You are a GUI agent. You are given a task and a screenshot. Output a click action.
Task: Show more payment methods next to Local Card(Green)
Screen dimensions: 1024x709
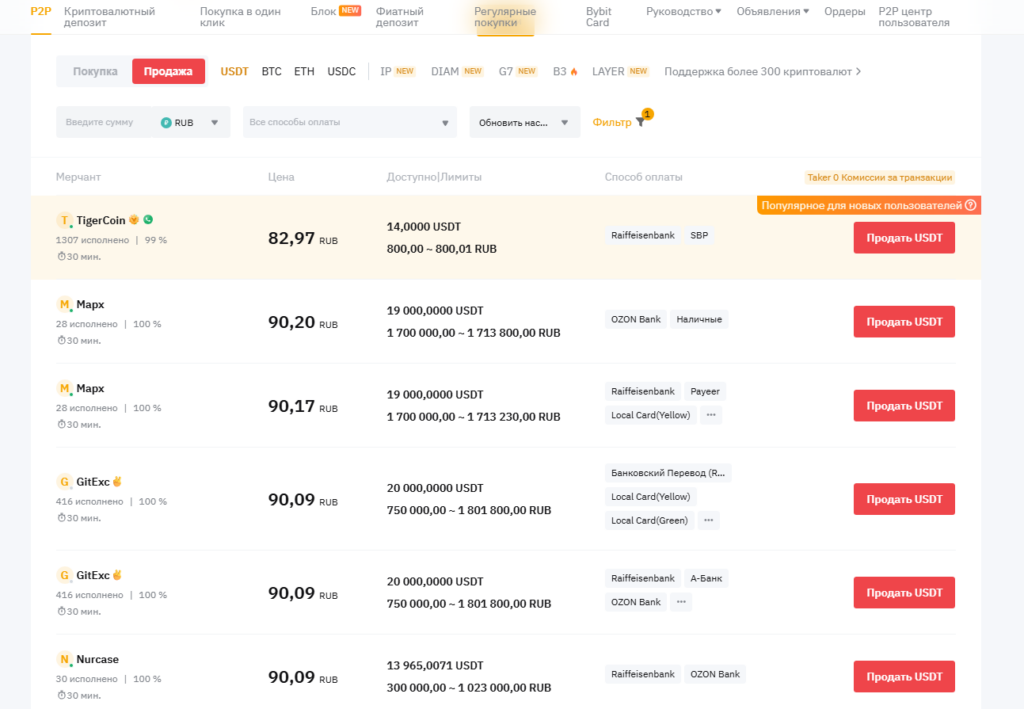[709, 520]
